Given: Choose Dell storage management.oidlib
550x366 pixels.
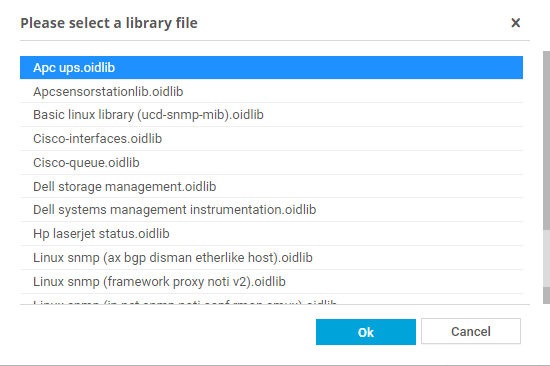Looking at the screenshot, I should (271, 186).
